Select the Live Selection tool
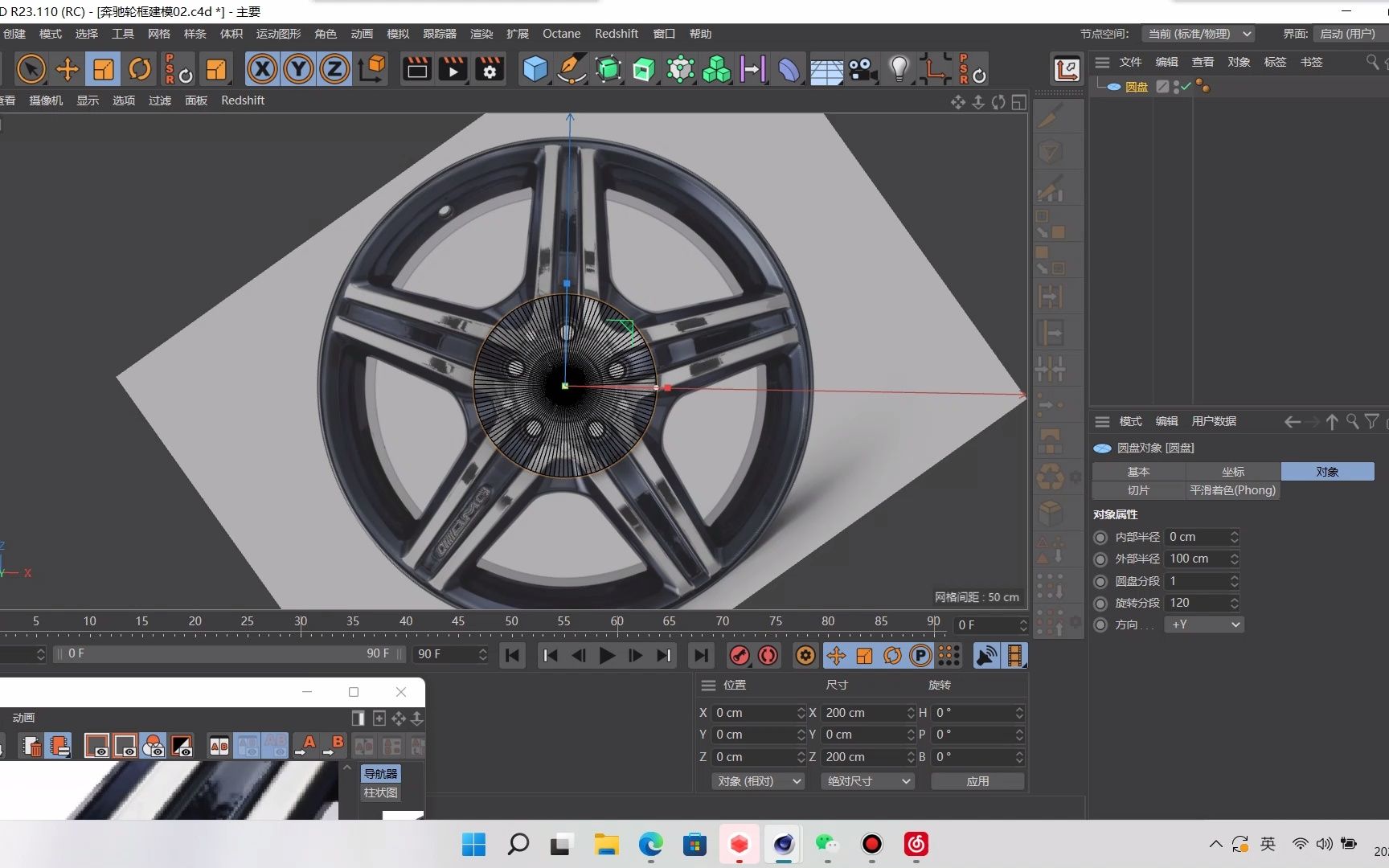1389x868 pixels. [31, 69]
